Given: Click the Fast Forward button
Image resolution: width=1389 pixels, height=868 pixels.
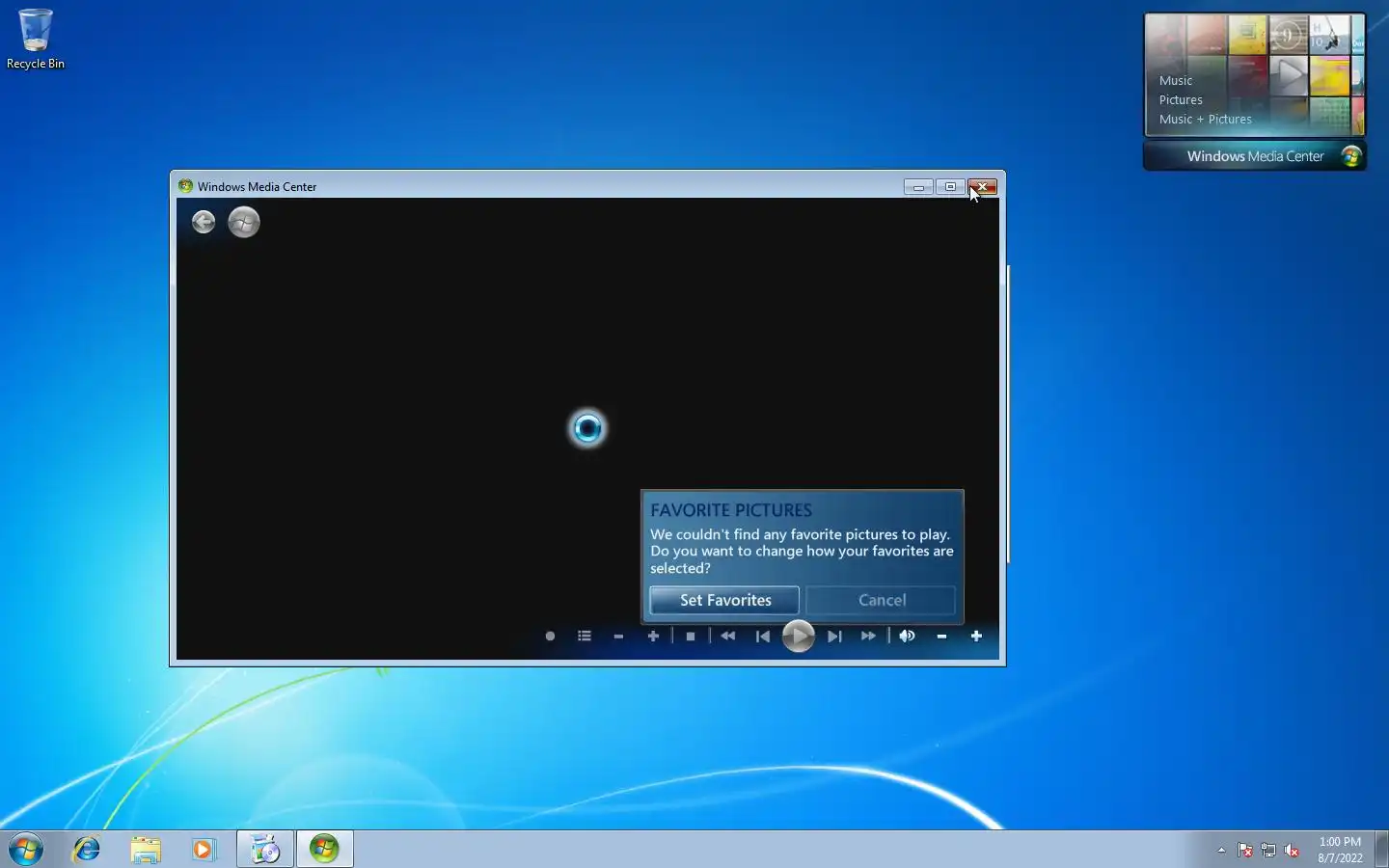Looking at the screenshot, I should point(868,637).
